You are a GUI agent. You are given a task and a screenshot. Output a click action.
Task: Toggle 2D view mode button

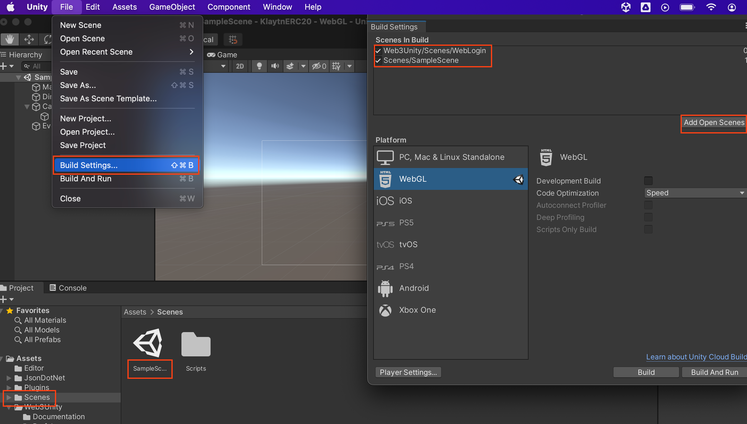pos(240,66)
